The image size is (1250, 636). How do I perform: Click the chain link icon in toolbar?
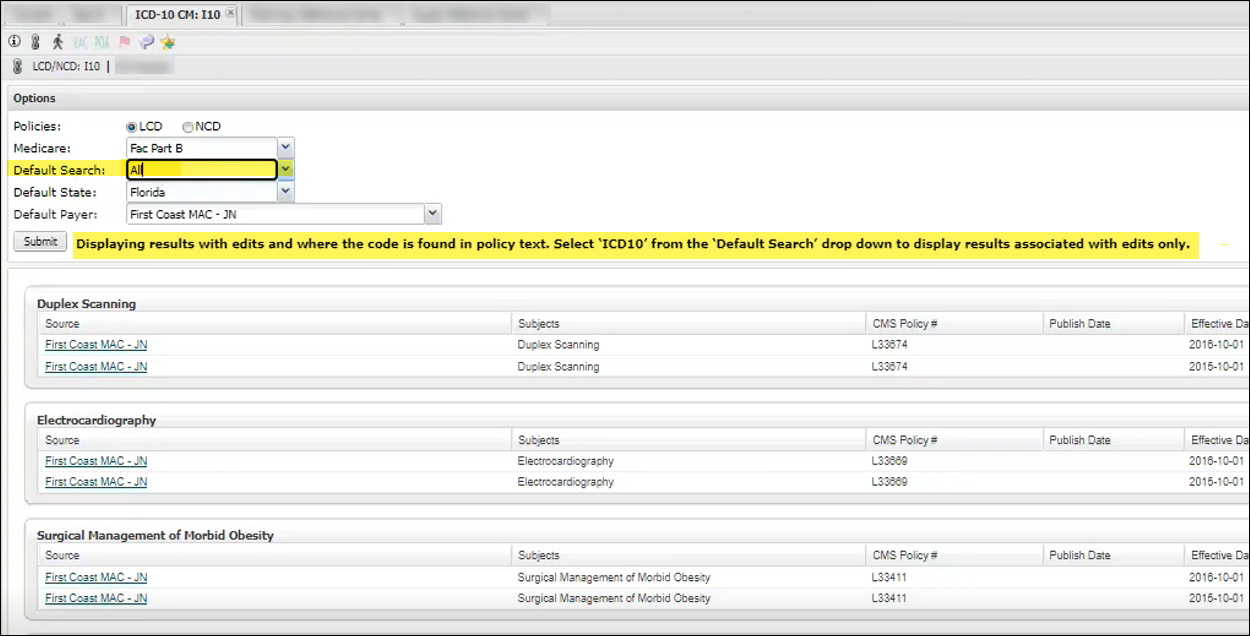click(x=35, y=42)
